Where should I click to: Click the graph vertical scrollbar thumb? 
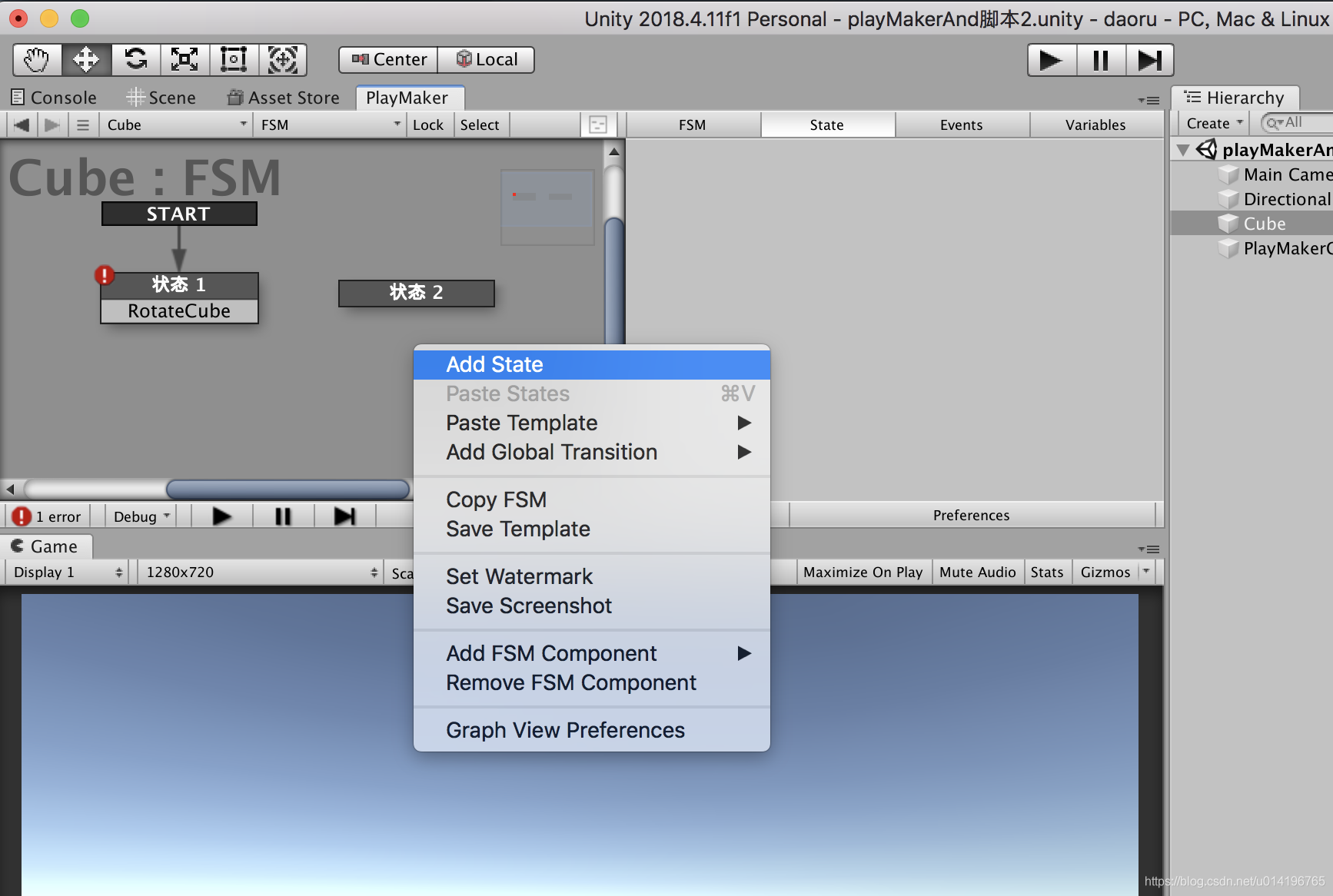pos(613,280)
